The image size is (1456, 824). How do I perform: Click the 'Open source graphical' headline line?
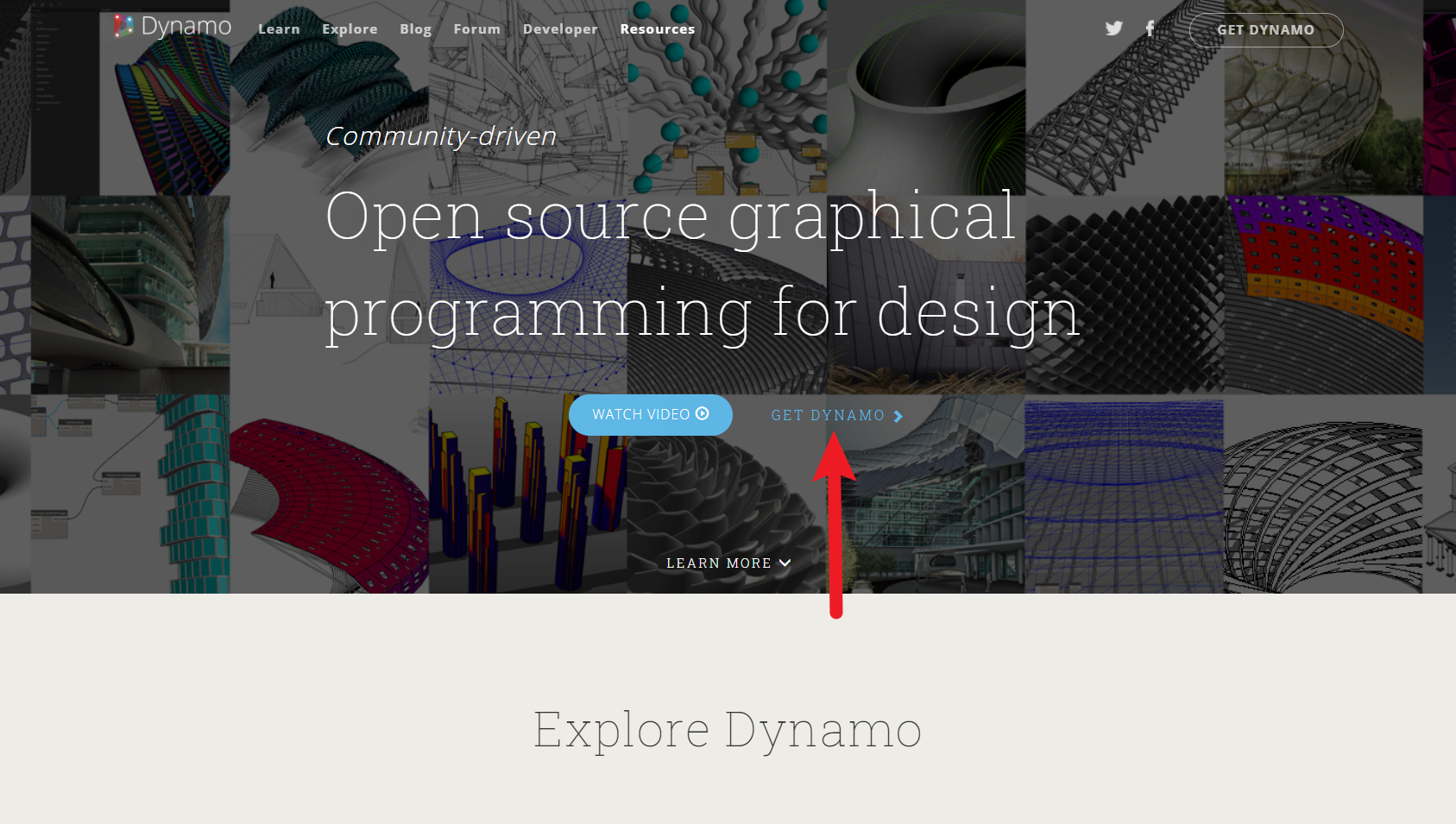(671, 217)
